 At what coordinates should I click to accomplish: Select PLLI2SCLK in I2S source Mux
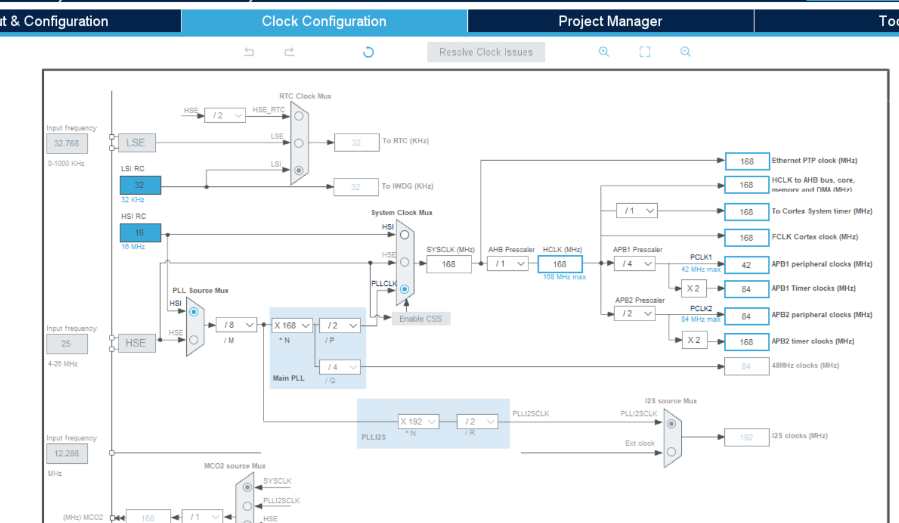point(671,424)
